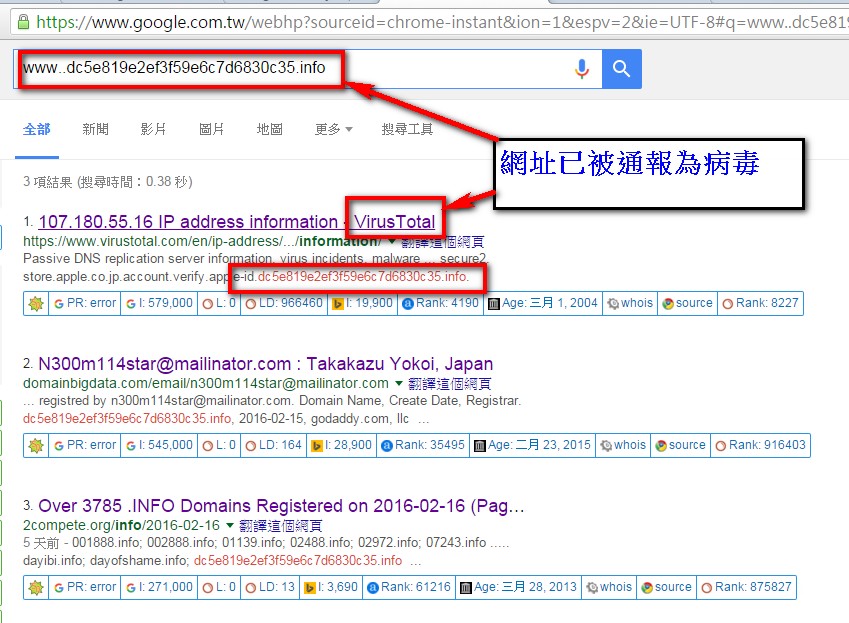This screenshot has height=623, width=849.
Task: View source in the VirusTotal result bar
Action: pos(688,303)
